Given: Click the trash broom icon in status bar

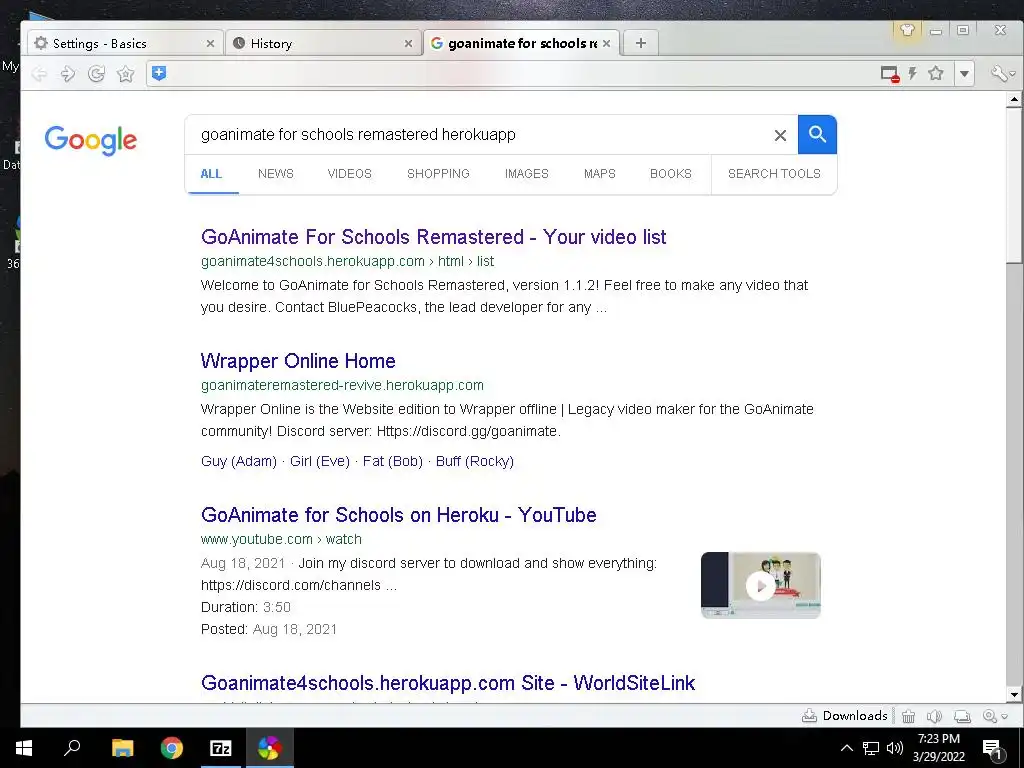Looking at the screenshot, I should (908, 716).
